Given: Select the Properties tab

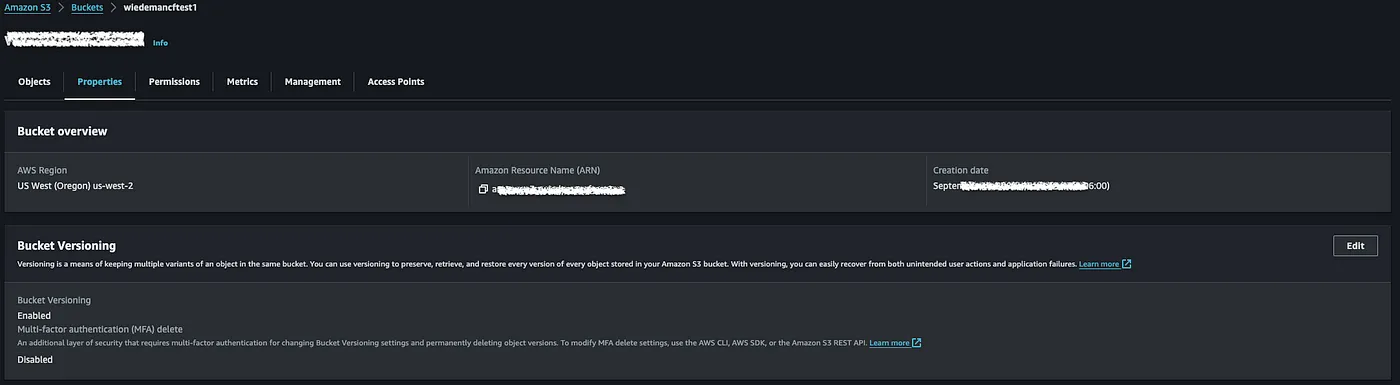Looking at the screenshot, I should coord(100,82).
